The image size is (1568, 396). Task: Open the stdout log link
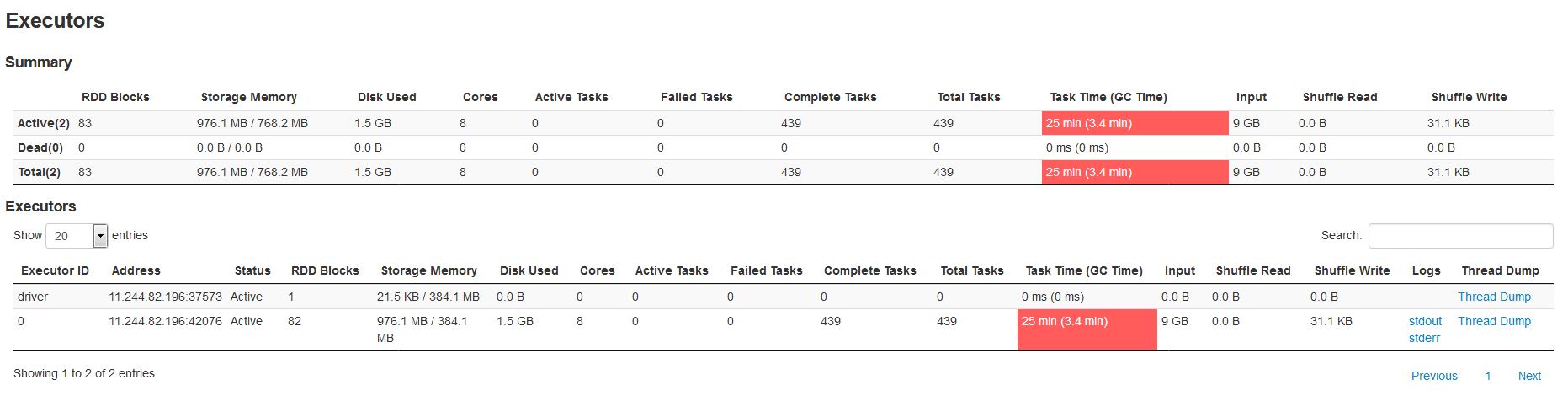[1425, 321]
